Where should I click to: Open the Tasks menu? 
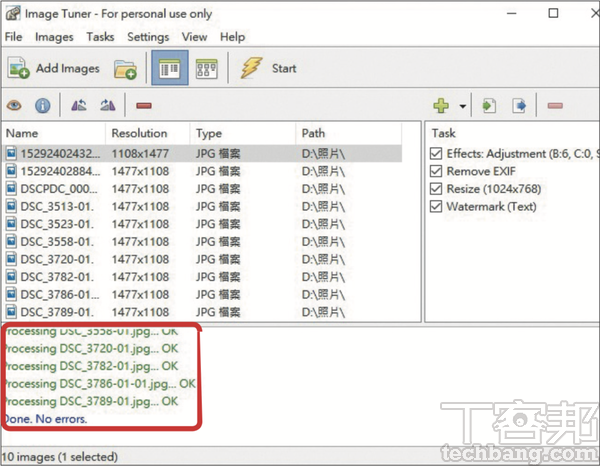[100, 37]
